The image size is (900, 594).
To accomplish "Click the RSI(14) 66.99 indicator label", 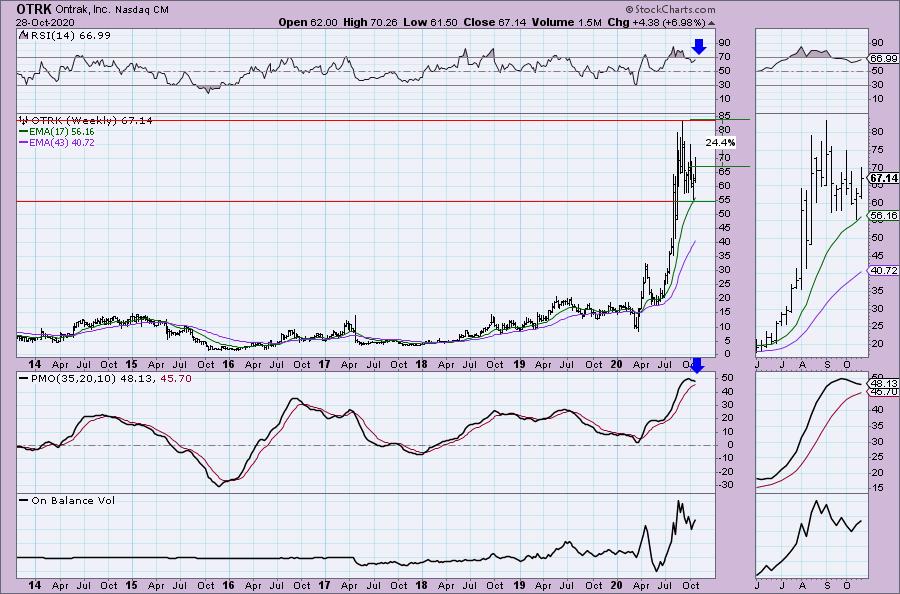I will click(x=69, y=36).
